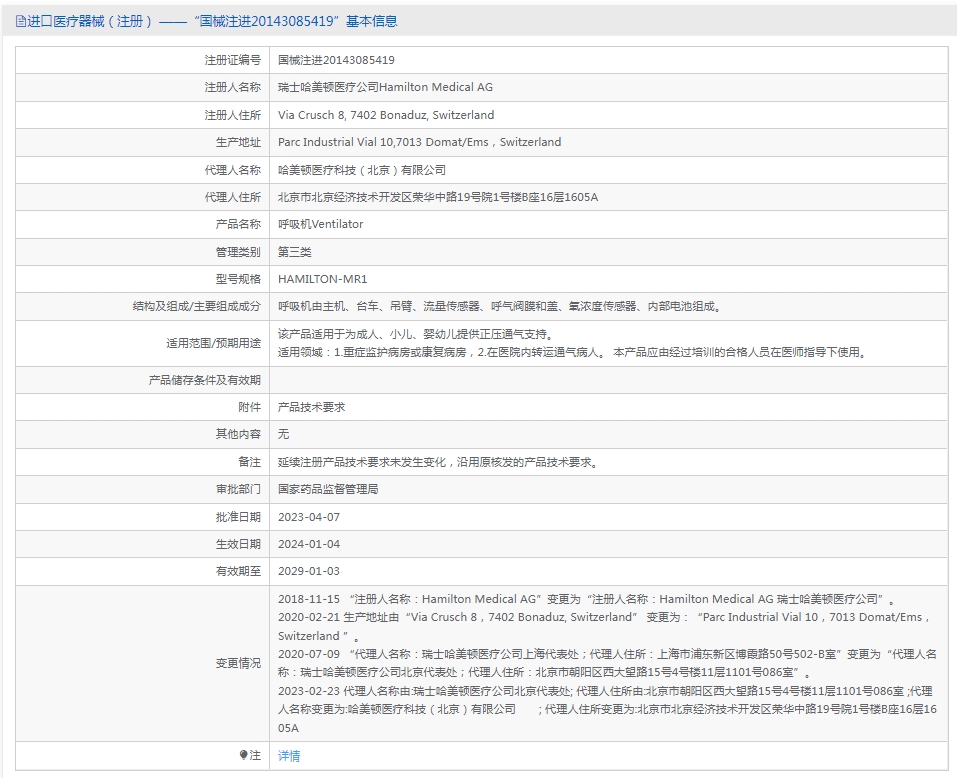Click the 产品名称 row label
Viewport: 957px width, 778px height.
click(x=238, y=224)
